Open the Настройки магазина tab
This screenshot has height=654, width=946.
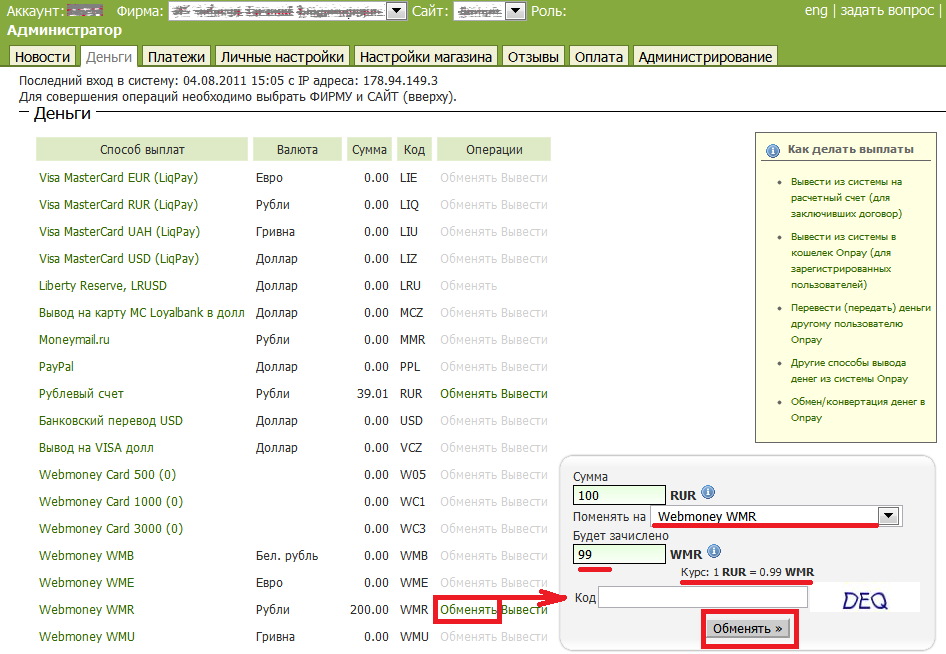[426, 57]
